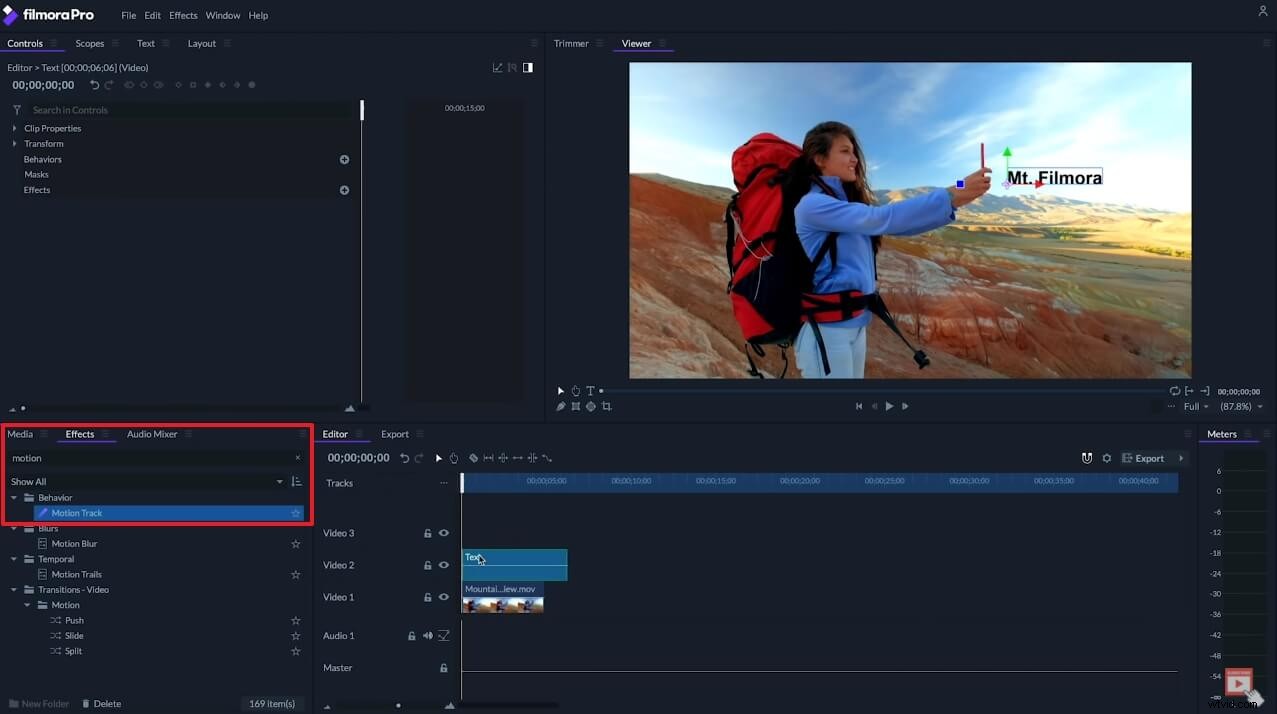
Task: Select the pen tool below the viewer
Action: tap(560, 406)
